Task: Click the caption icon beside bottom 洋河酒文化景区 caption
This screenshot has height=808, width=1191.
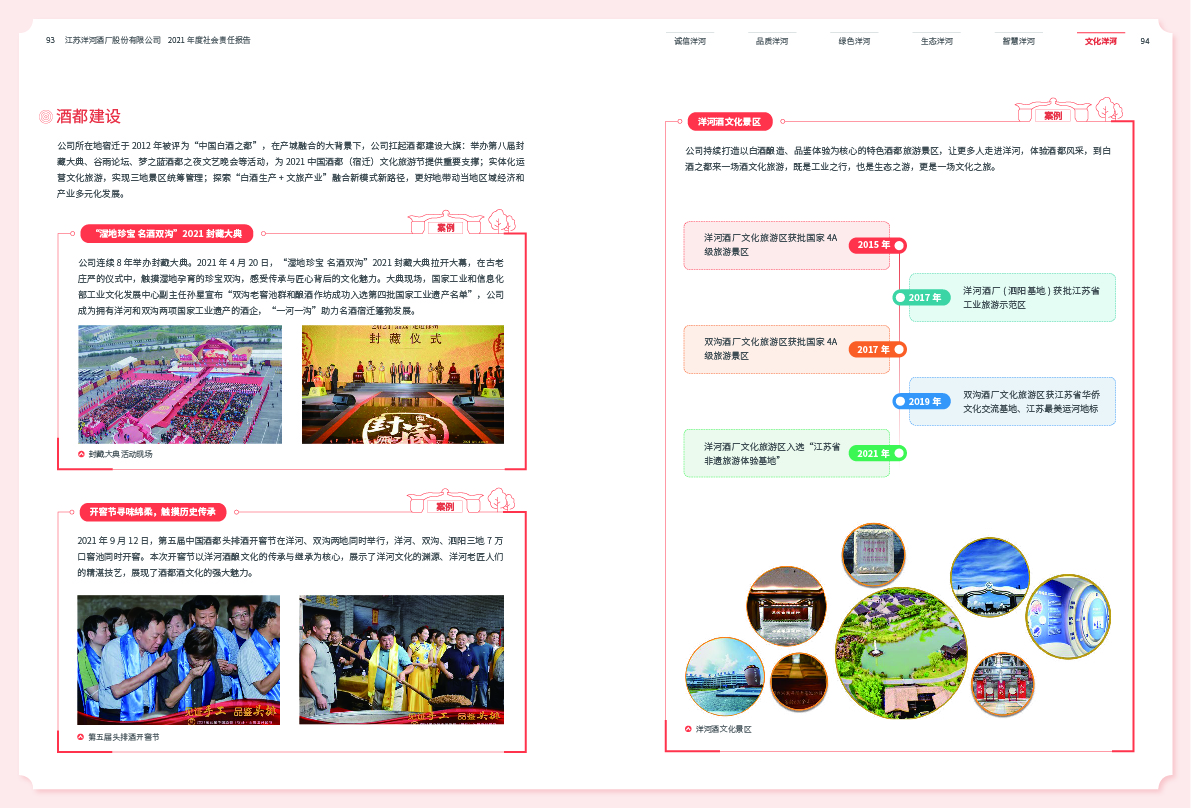Action: point(688,729)
